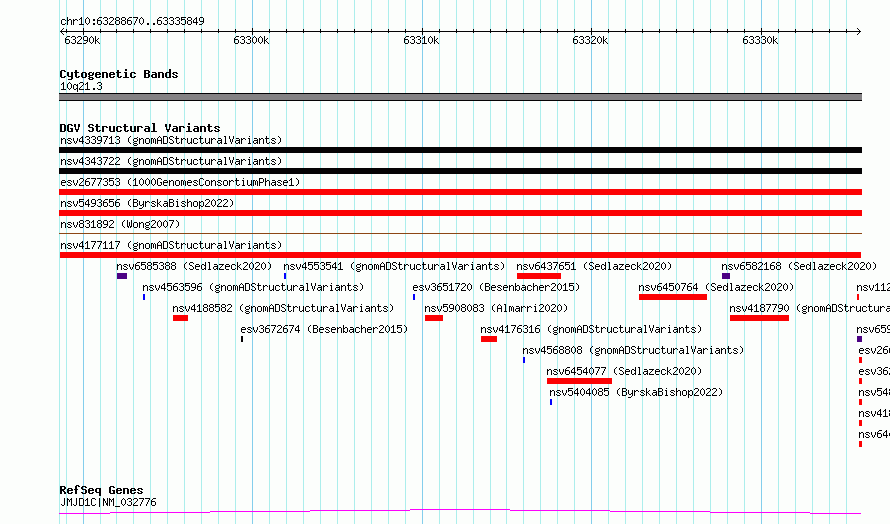The image size is (890, 524).
Task: Select the purple bar under nsv6582168
Action: pyautogui.click(x=726, y=276)
